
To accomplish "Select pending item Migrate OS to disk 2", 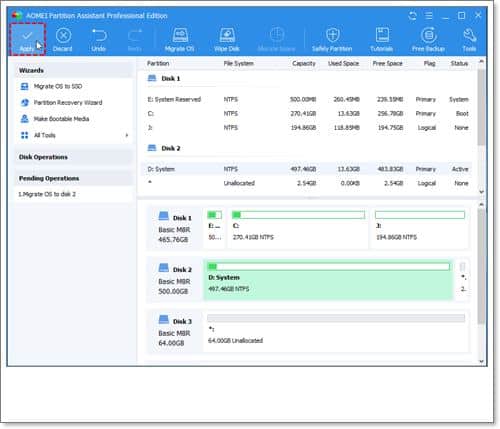I will coord(47,194).
